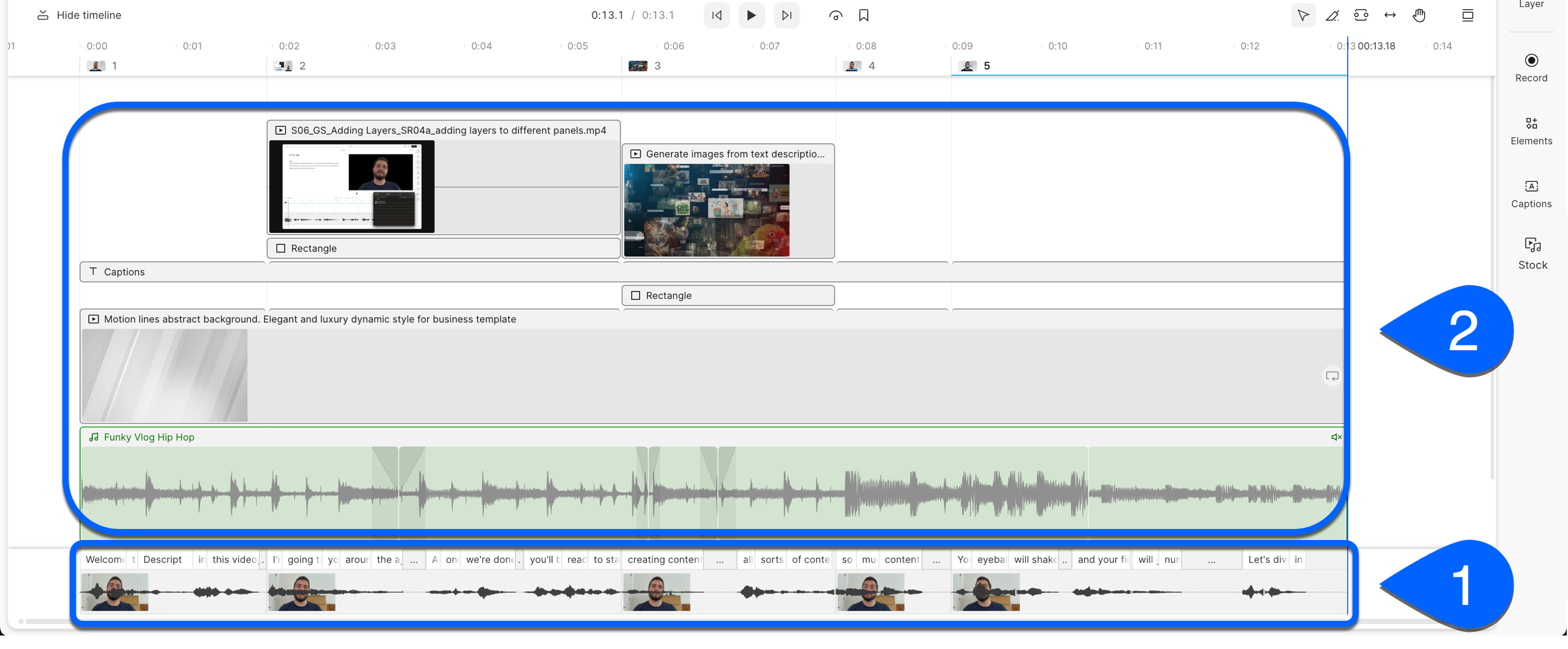Activate the hand pan tool
Screen dimensions: 1568x649
(x=1419, y=15)
